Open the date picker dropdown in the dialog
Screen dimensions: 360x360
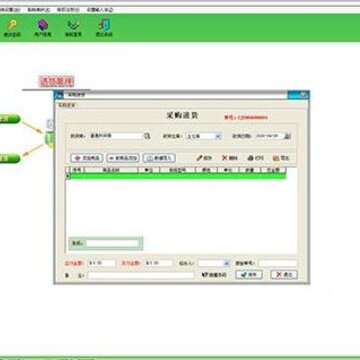[288, 136]
